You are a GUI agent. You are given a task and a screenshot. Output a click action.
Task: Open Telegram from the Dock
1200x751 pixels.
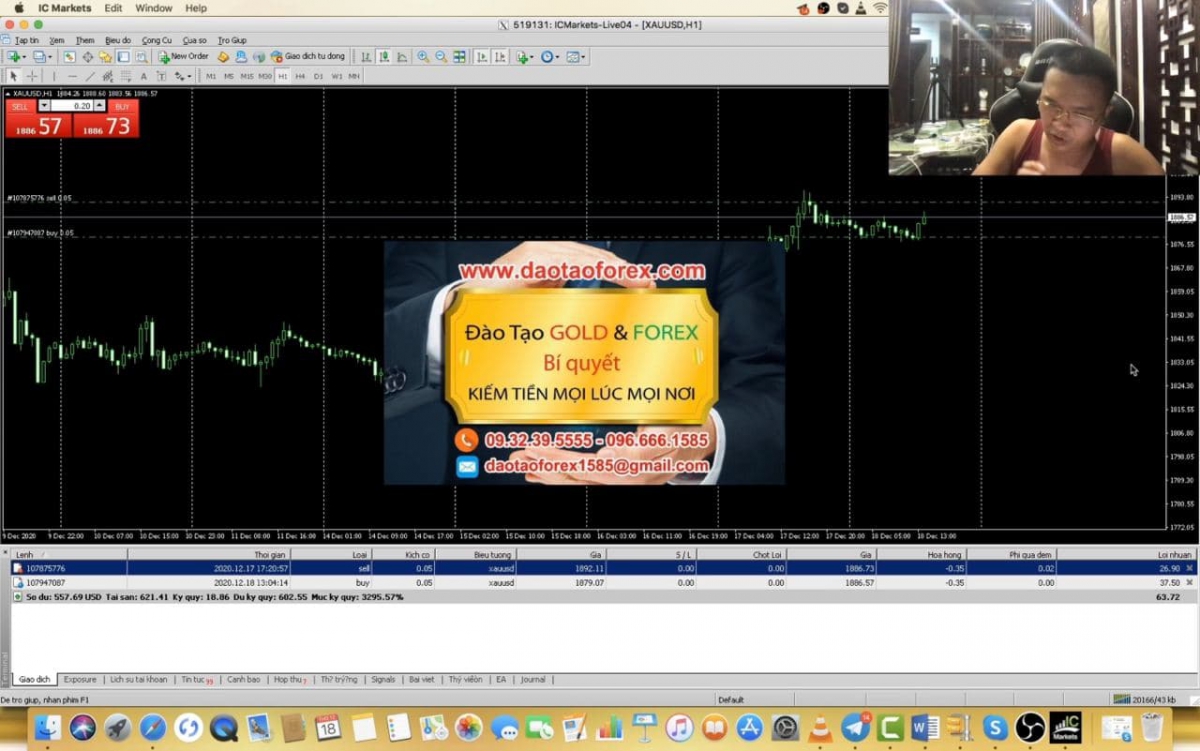pos(857,727)
